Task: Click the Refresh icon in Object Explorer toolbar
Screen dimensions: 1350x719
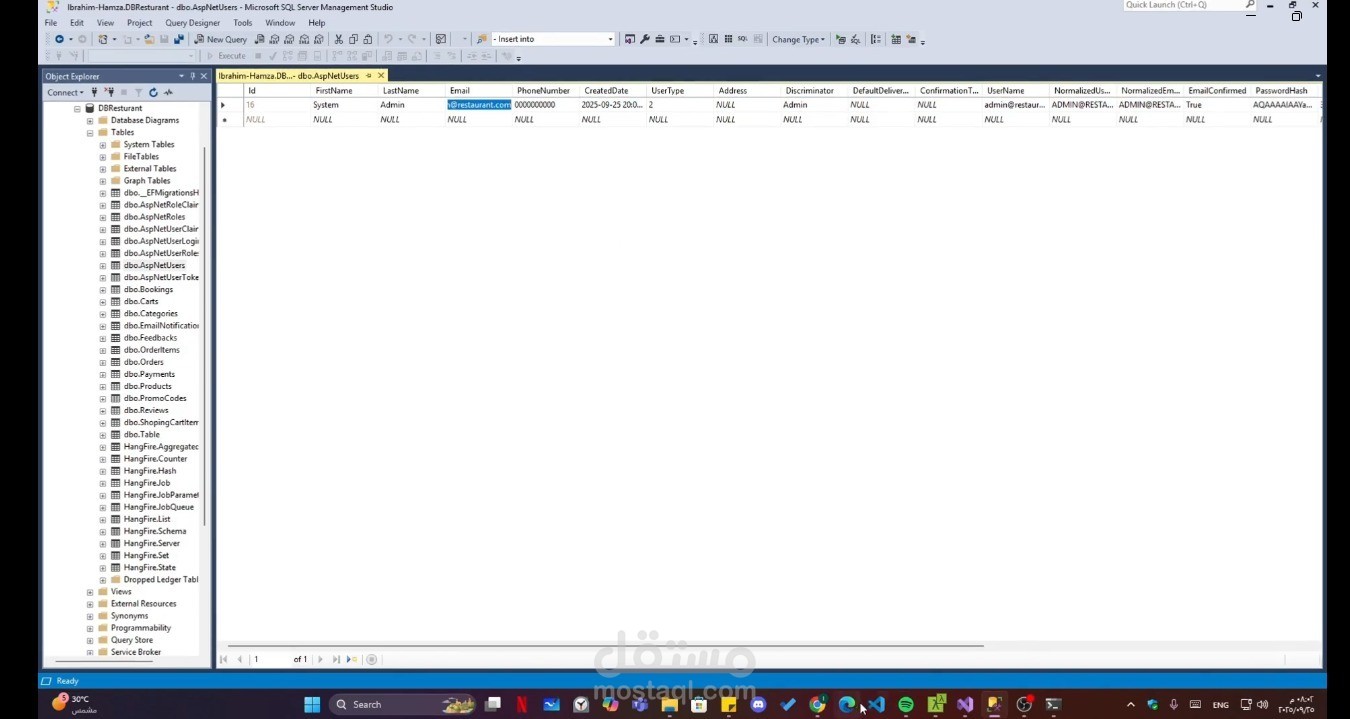Action: click(x=153, y=92)
